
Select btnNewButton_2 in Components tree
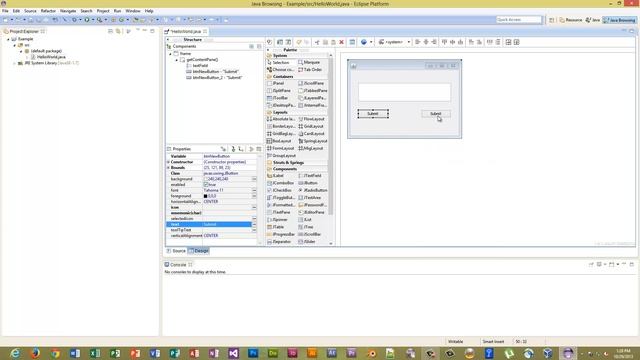pyautogui.click(x=214, y=78)
